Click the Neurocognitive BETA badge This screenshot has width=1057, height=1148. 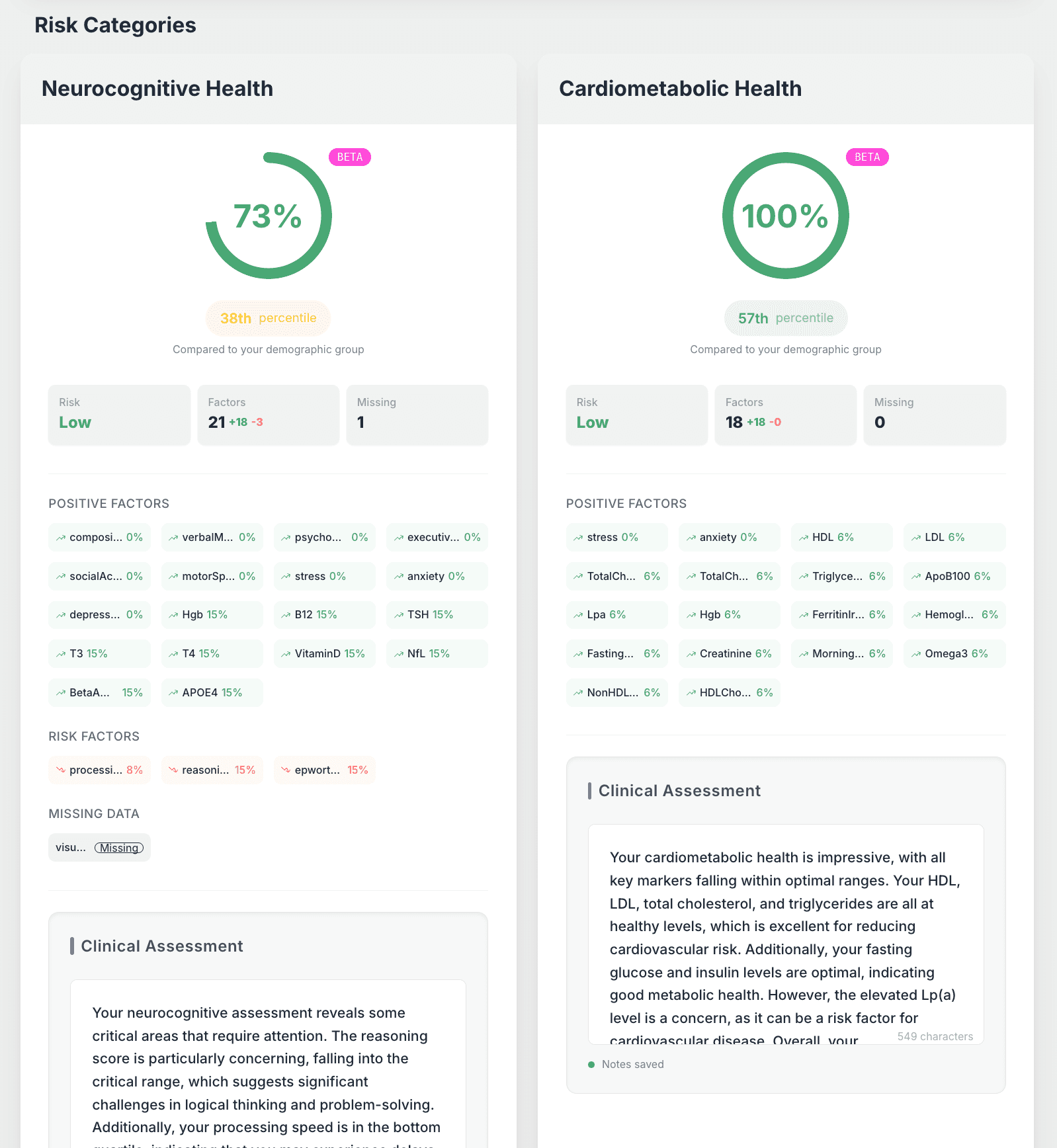coord(350,157)
